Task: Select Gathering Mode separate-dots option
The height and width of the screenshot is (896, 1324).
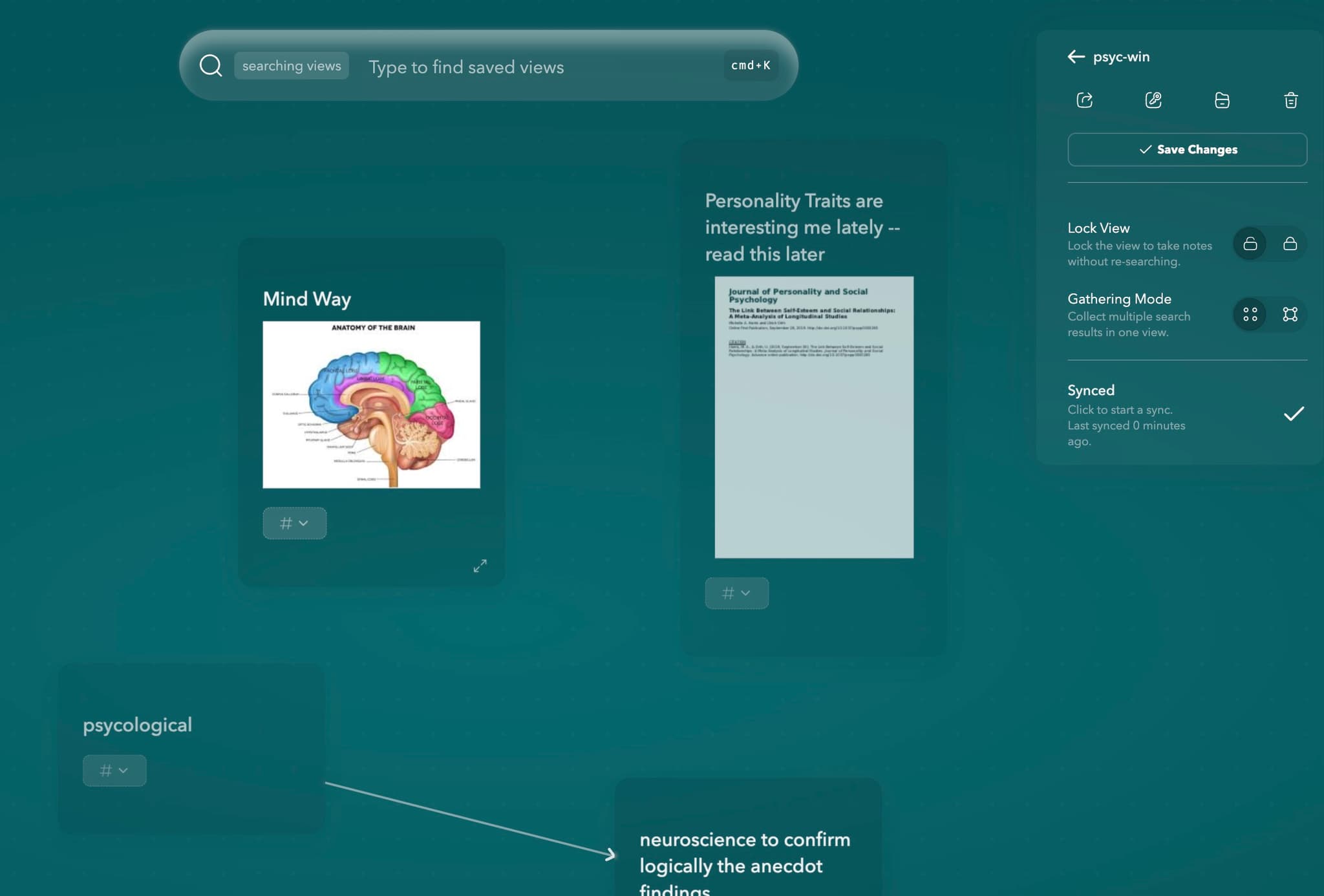Action: [x=1250, y=314]
